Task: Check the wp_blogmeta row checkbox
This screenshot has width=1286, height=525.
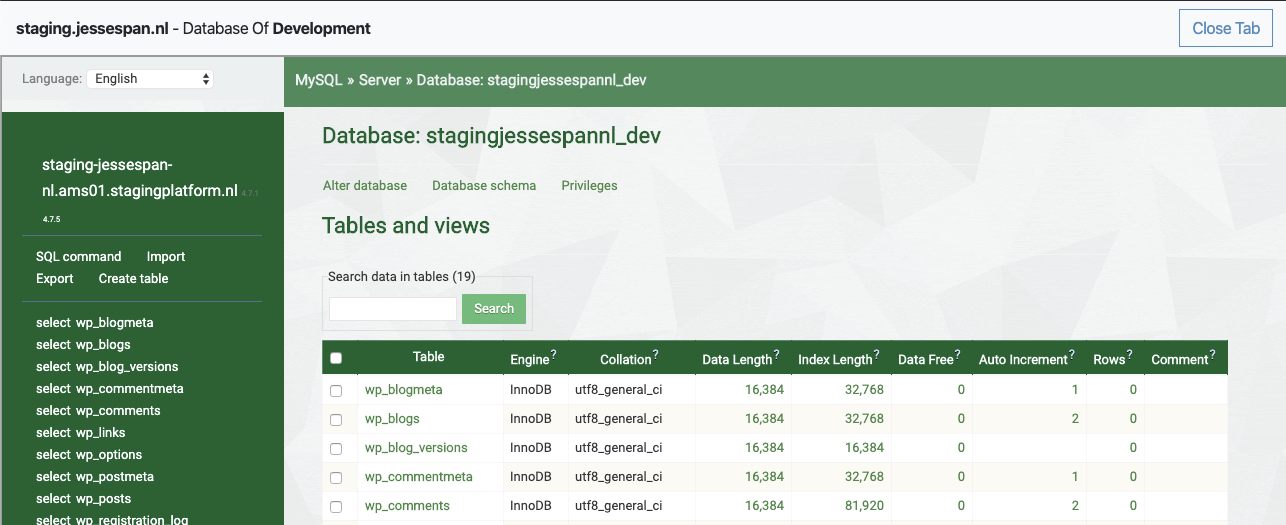Action: [x=336, y=390]
